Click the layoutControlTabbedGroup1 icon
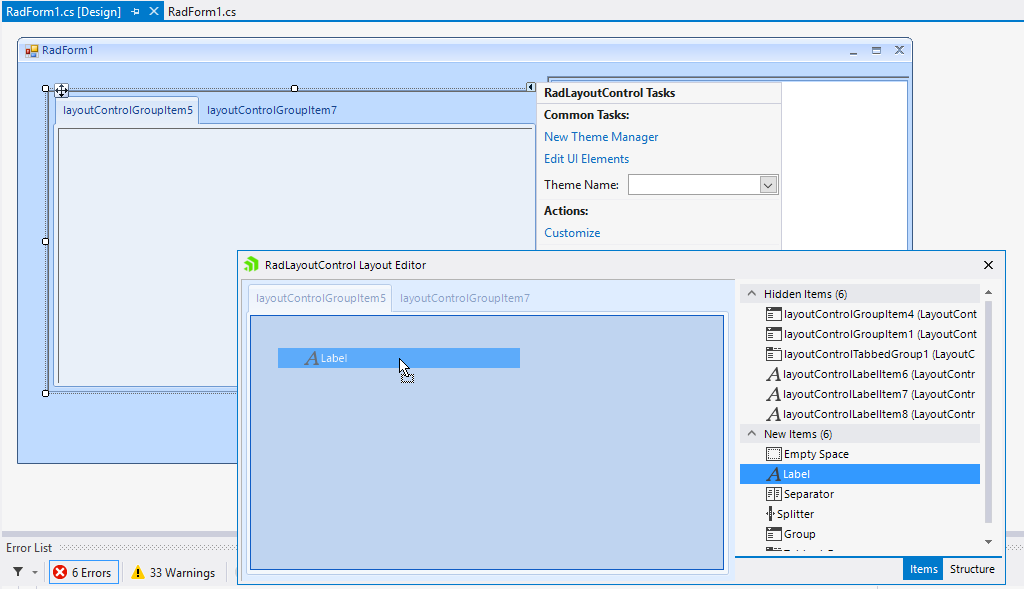The height and width of the screenshot is (589, 1024). pos(773,355)
